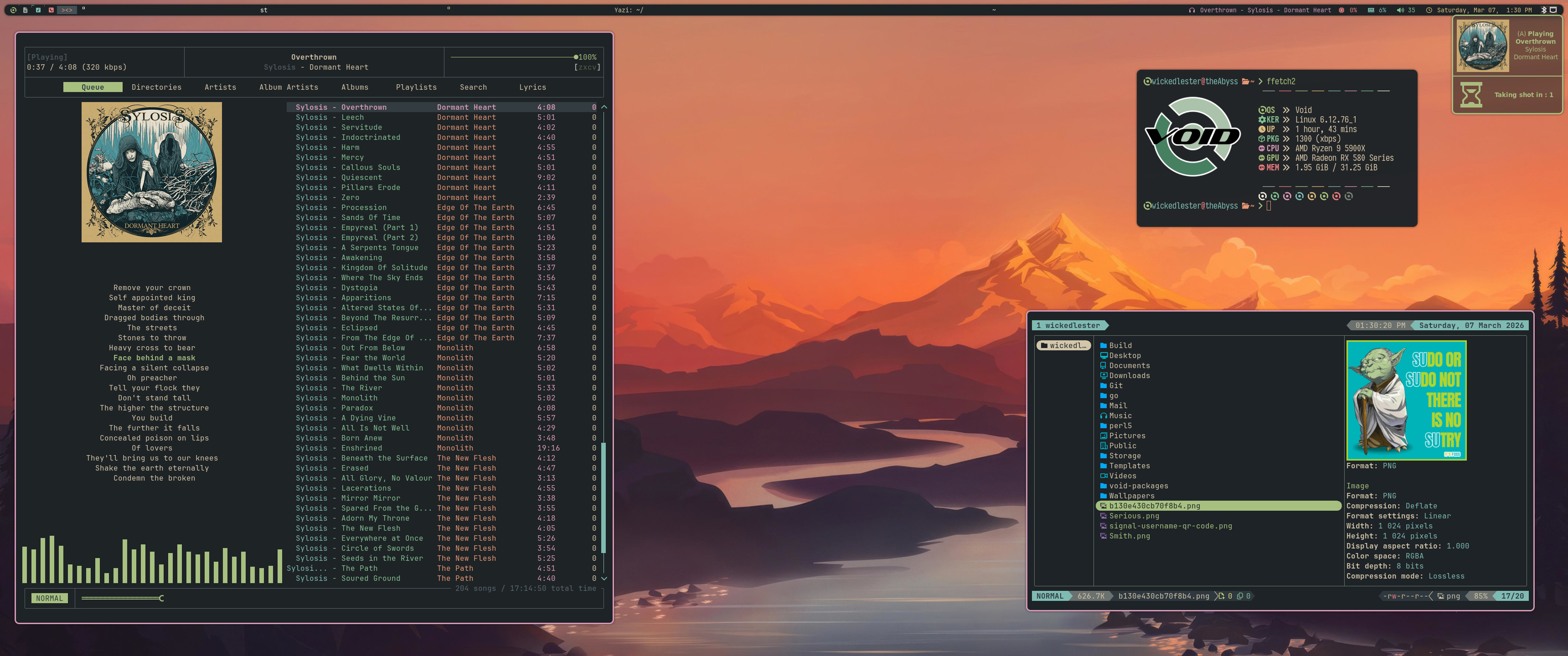
Task: Toggle the playback mode flags [zxcv]
Action: [x=587, y=67]
